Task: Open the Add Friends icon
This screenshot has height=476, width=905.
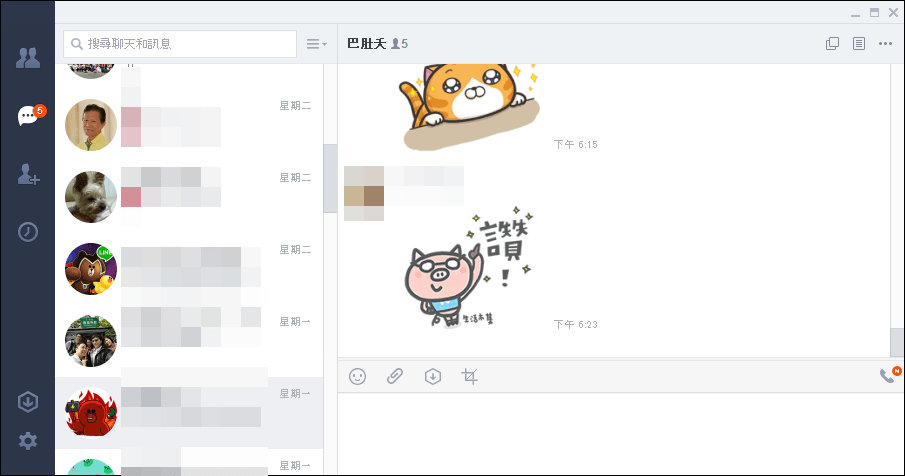Action: click(x=28, y=174)
